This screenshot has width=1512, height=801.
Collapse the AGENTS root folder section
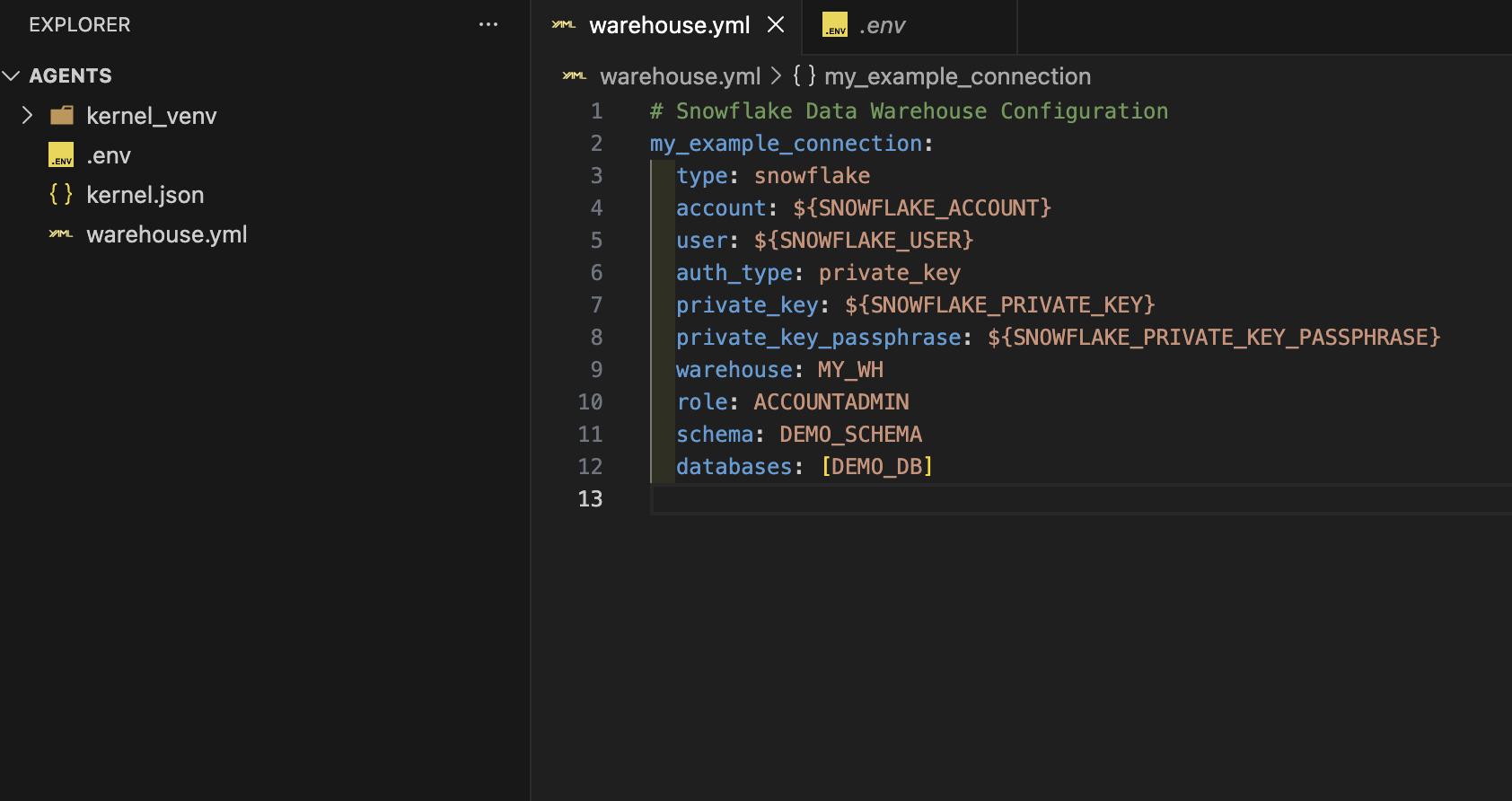[x=12, y=76]
